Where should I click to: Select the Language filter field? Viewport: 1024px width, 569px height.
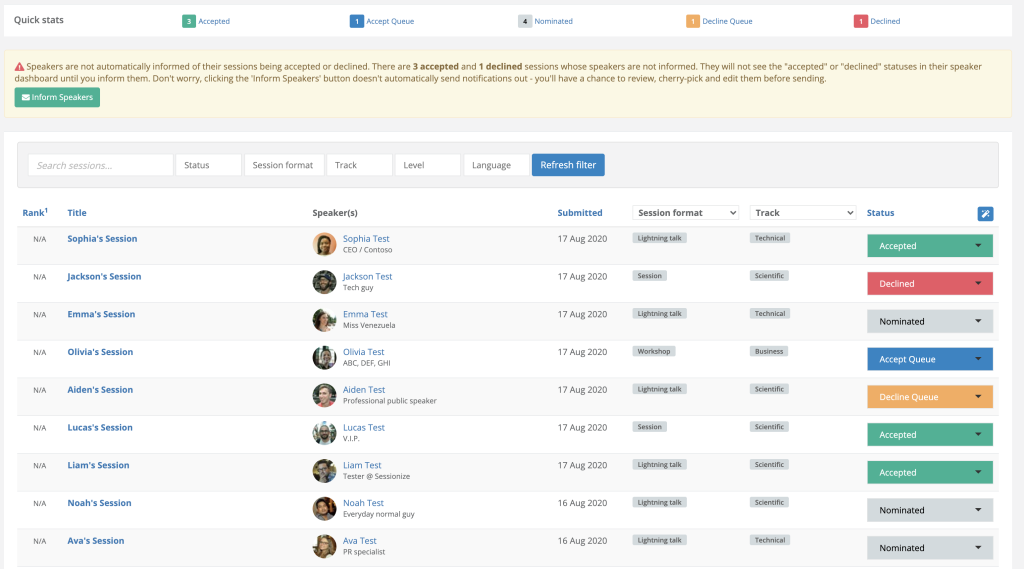pyautogui.click(x=496, y=165)
